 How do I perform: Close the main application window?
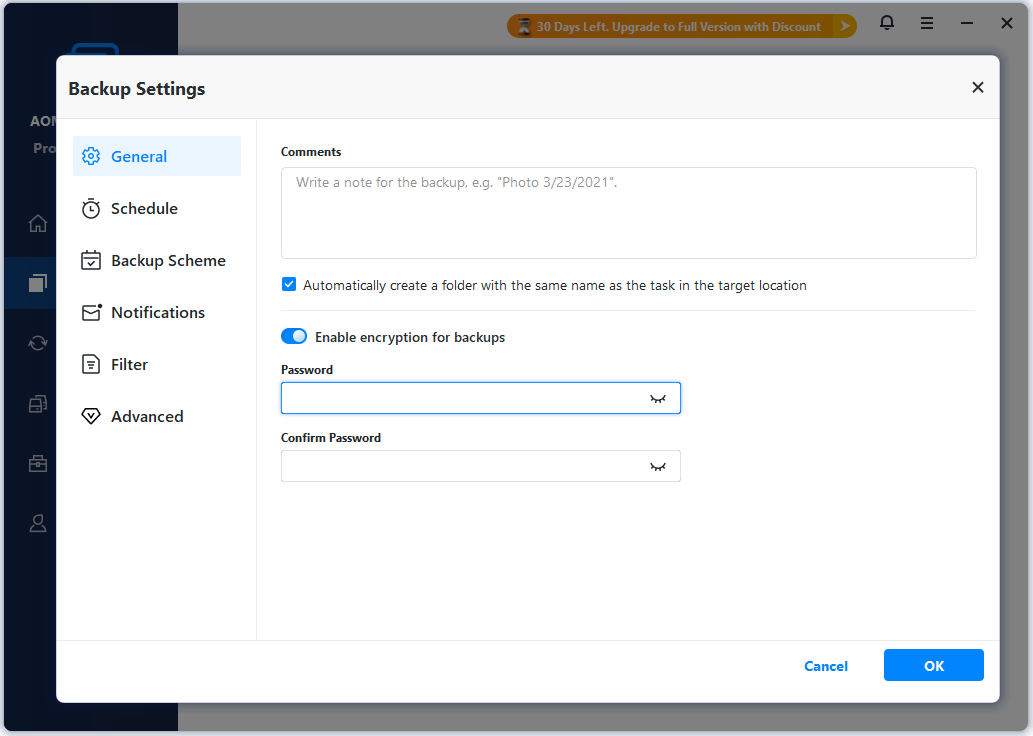click(x=1007, y=23)
